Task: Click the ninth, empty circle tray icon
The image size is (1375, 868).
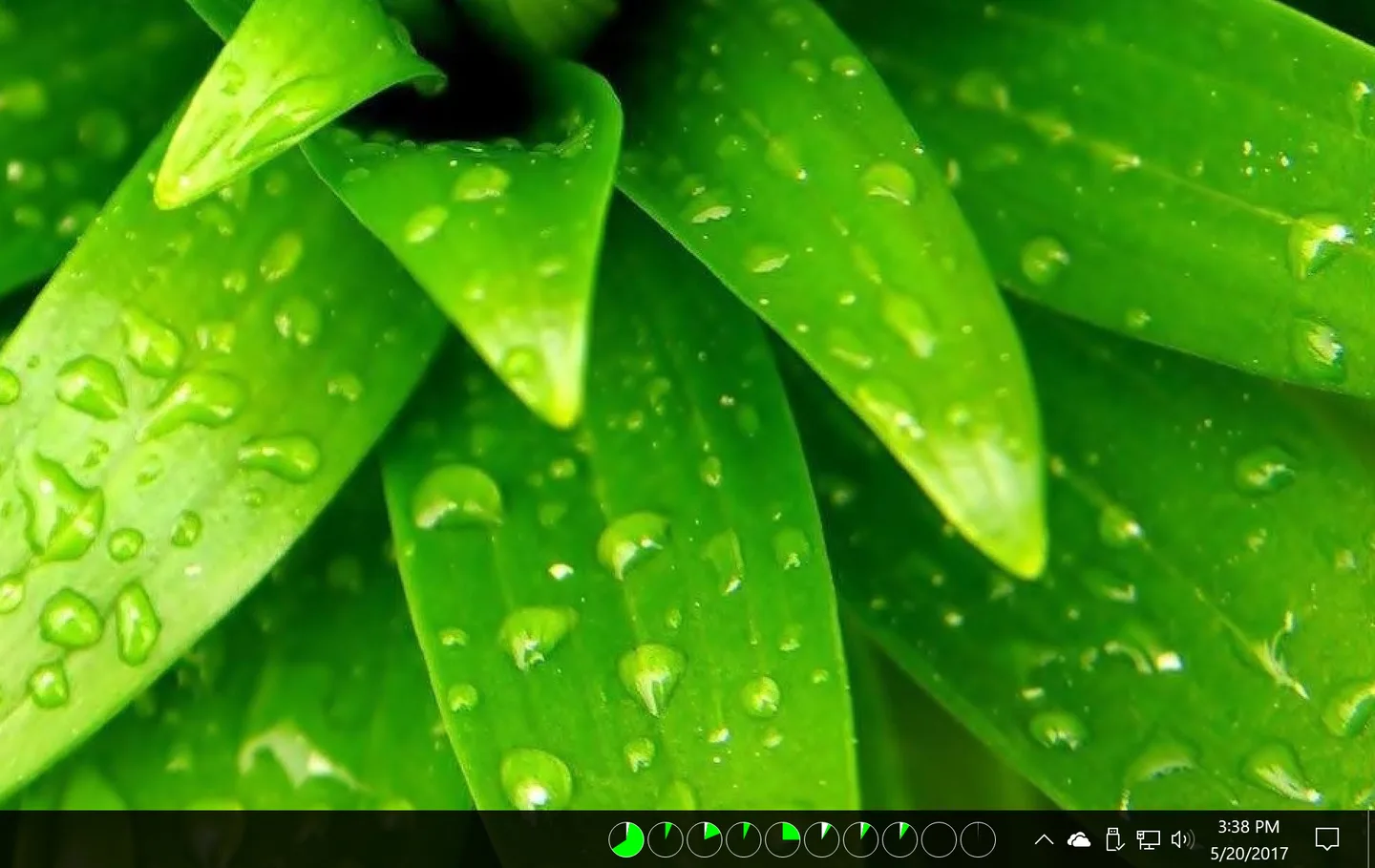Action: coord(940,839)
